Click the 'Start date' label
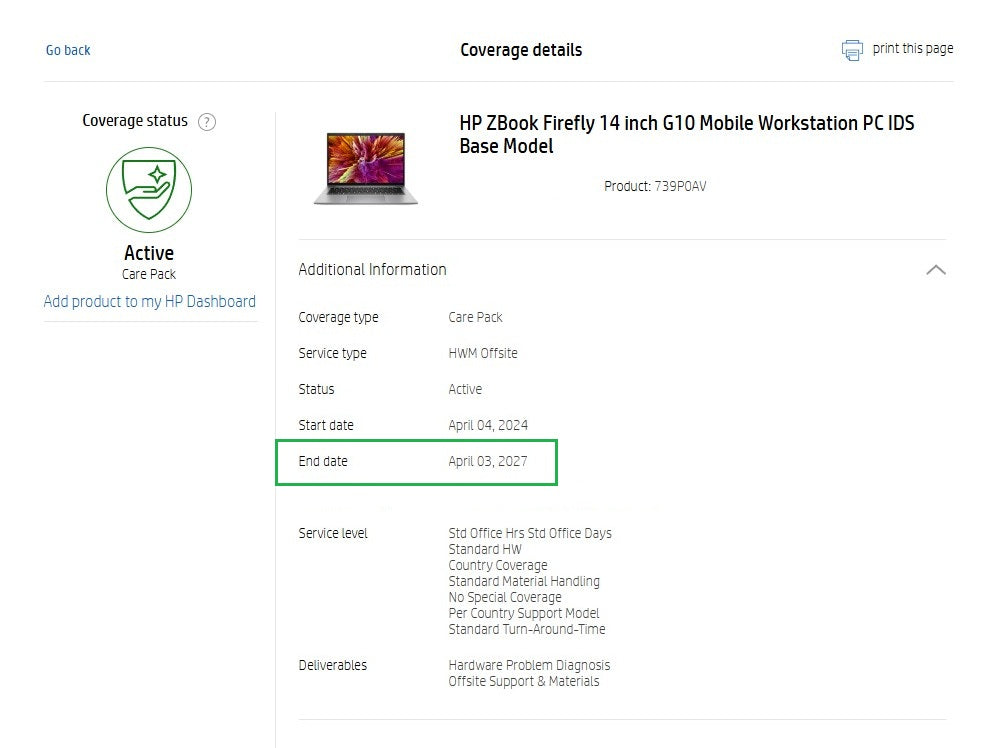The image size is (999, 748). 326,425
